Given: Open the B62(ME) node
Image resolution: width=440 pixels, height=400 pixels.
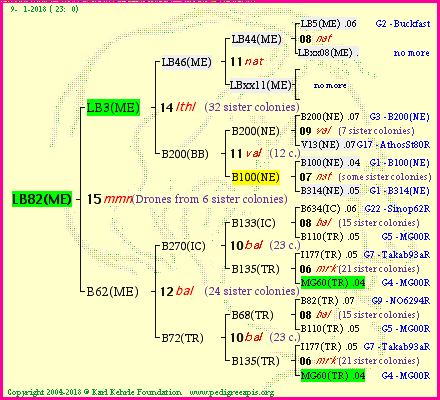Looking at the screenshot, I should 112,292.
